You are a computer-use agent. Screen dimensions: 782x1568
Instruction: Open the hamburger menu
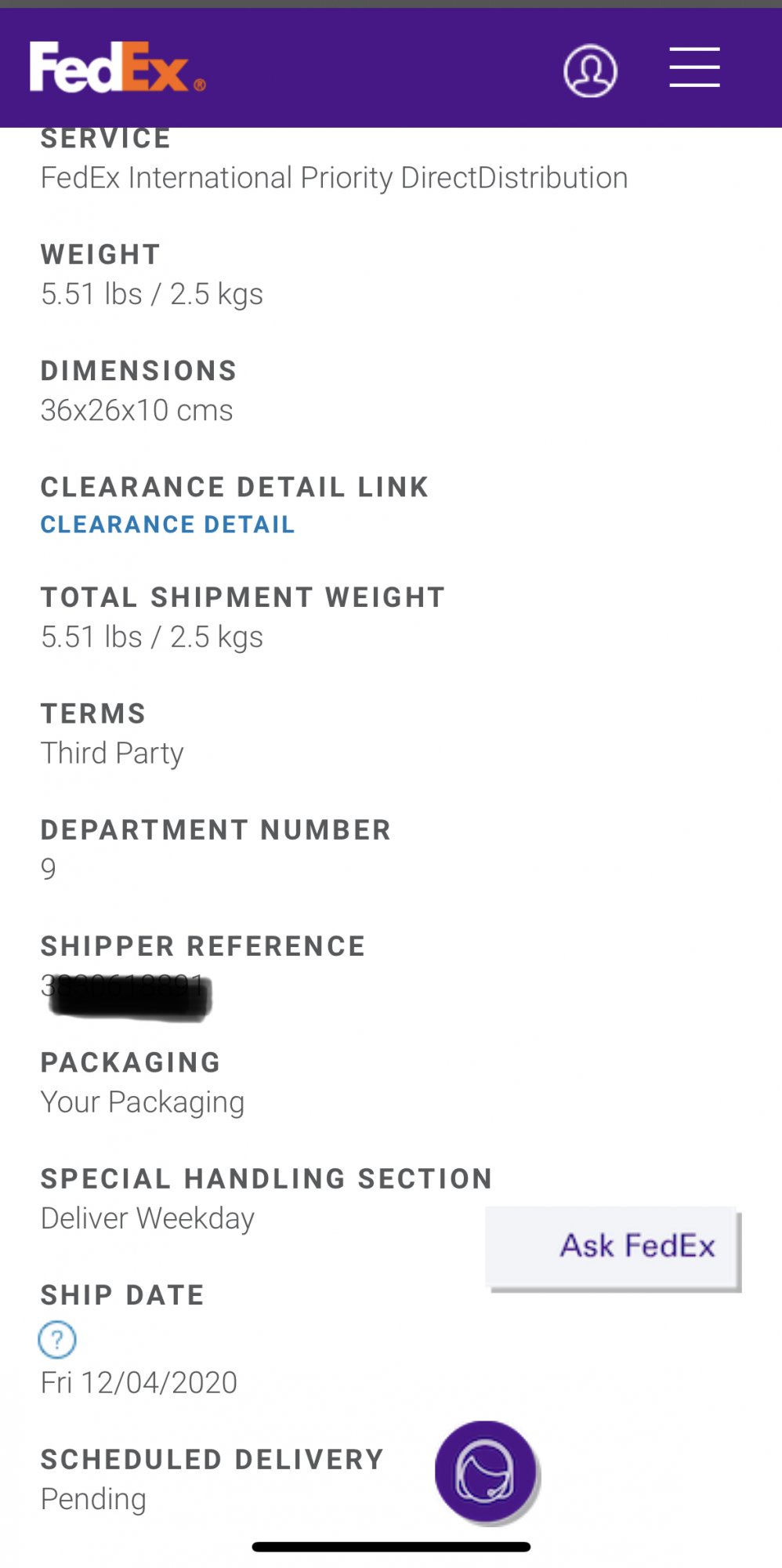[694, 67]
